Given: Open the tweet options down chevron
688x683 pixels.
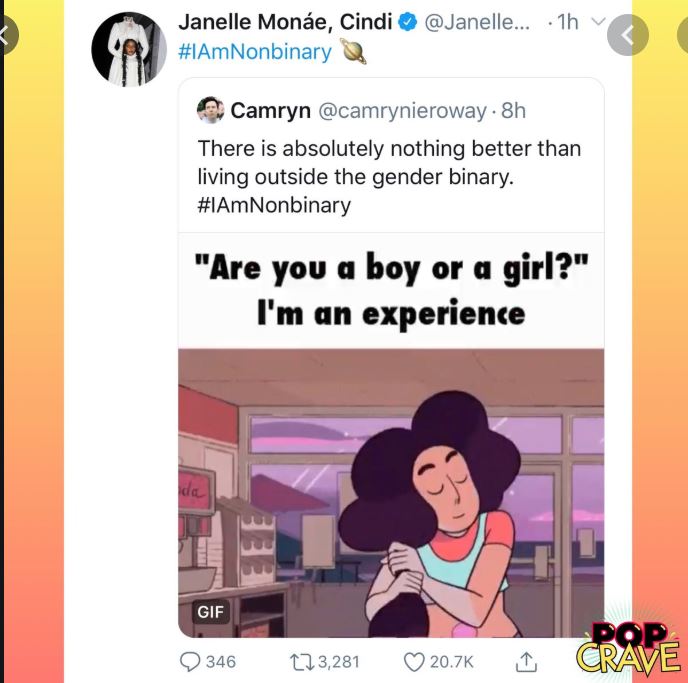Looking at the screenshot, I should click(x=599, y=21).
